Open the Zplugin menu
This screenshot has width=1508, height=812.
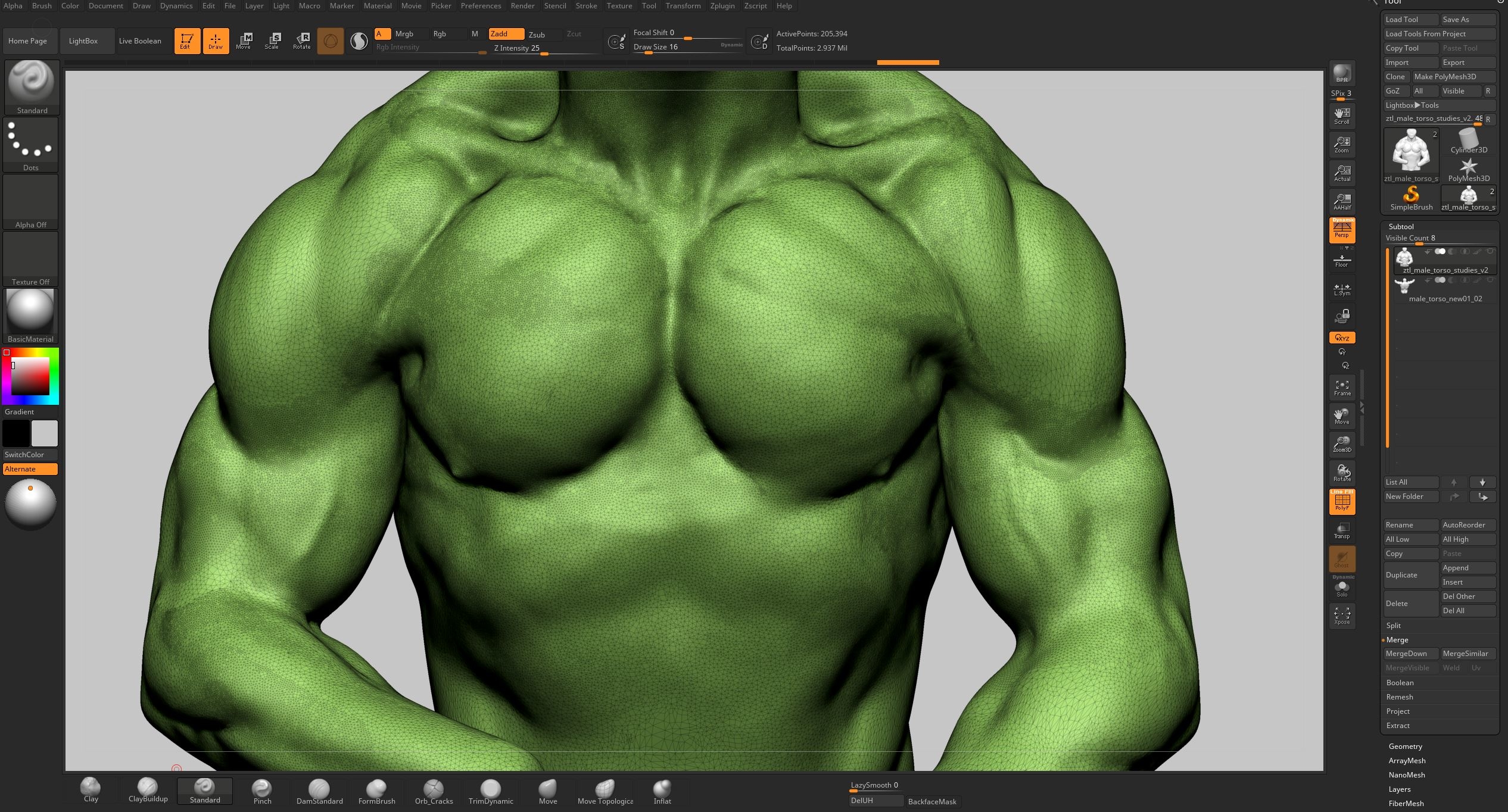(722, 6)
